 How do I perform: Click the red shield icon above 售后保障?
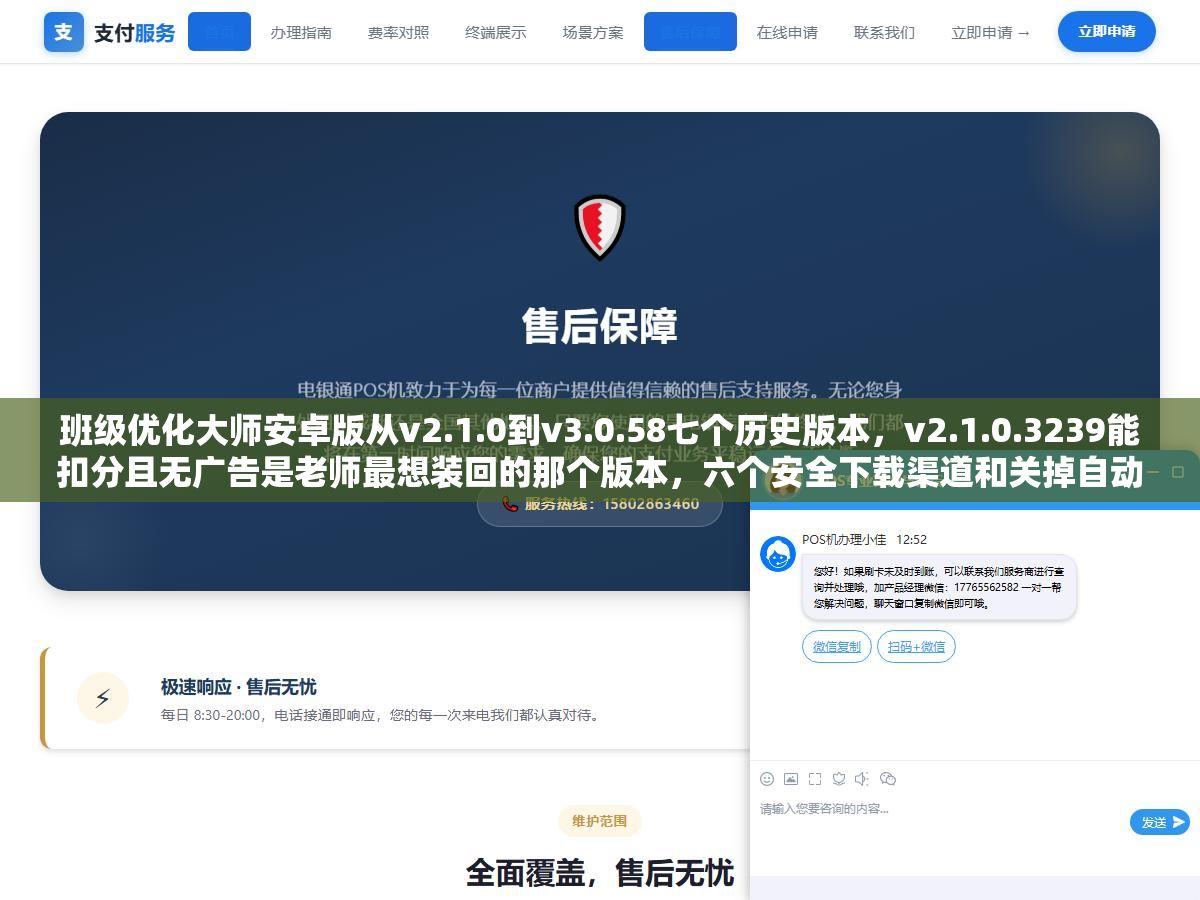(600, 227)
